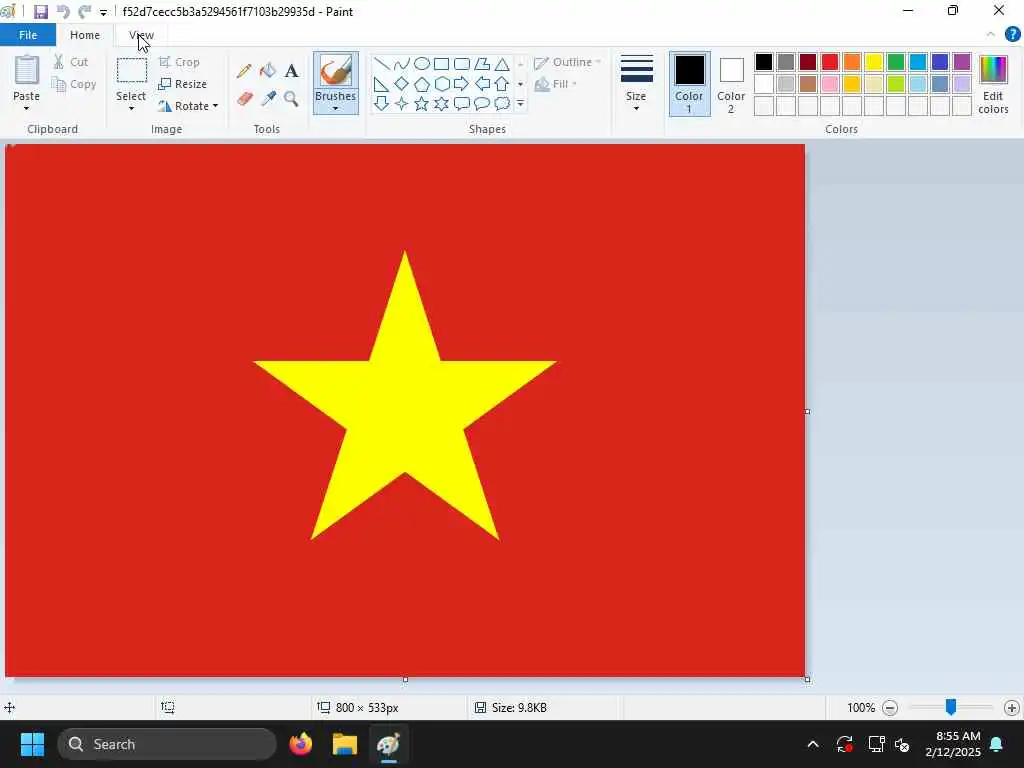Select the Color picker eyedropper tool
The image size is (1024, 768).
(x=268, y=99)
